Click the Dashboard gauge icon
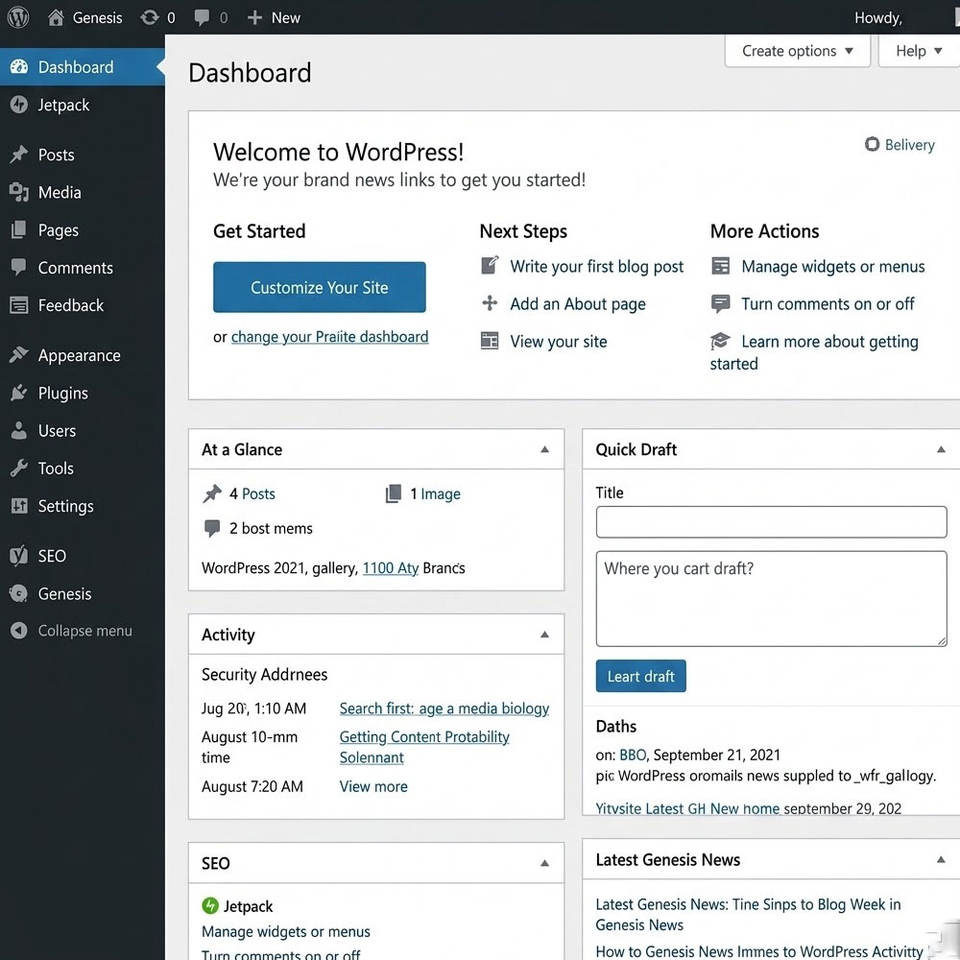Screen dimensions: 960x960 (x=19, y=67)
